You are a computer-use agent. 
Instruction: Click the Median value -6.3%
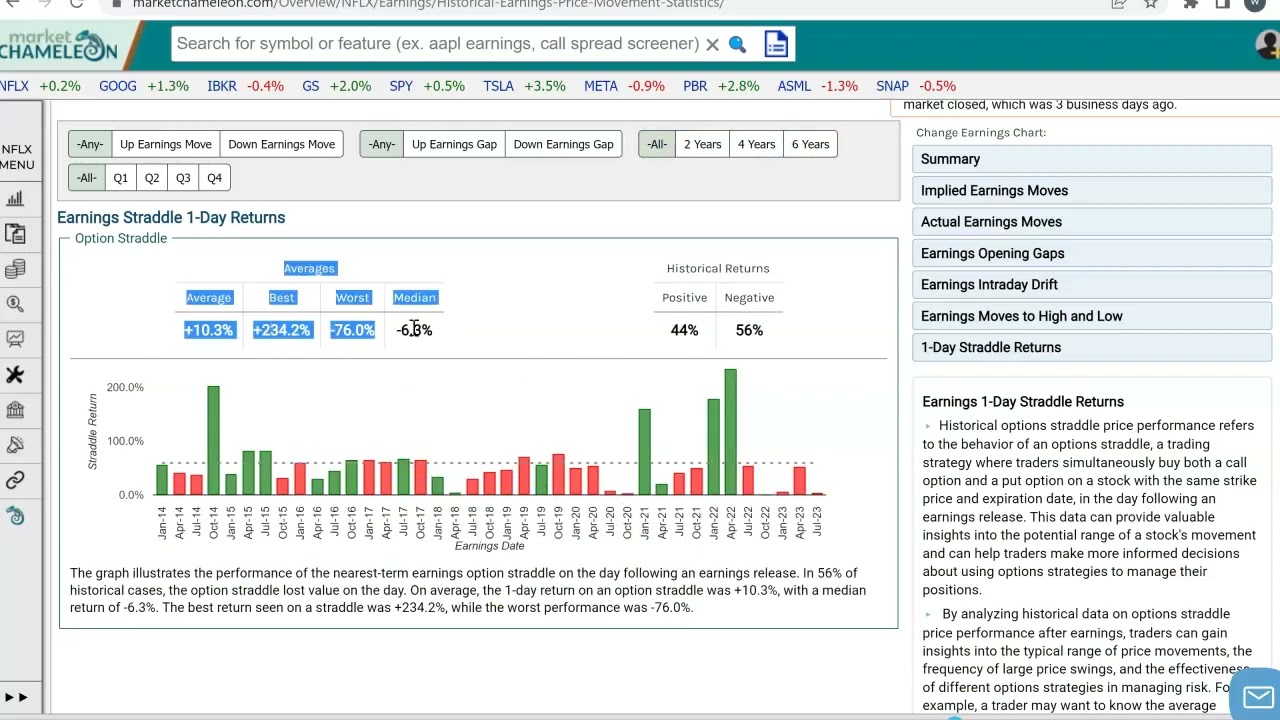pos(414,330)
